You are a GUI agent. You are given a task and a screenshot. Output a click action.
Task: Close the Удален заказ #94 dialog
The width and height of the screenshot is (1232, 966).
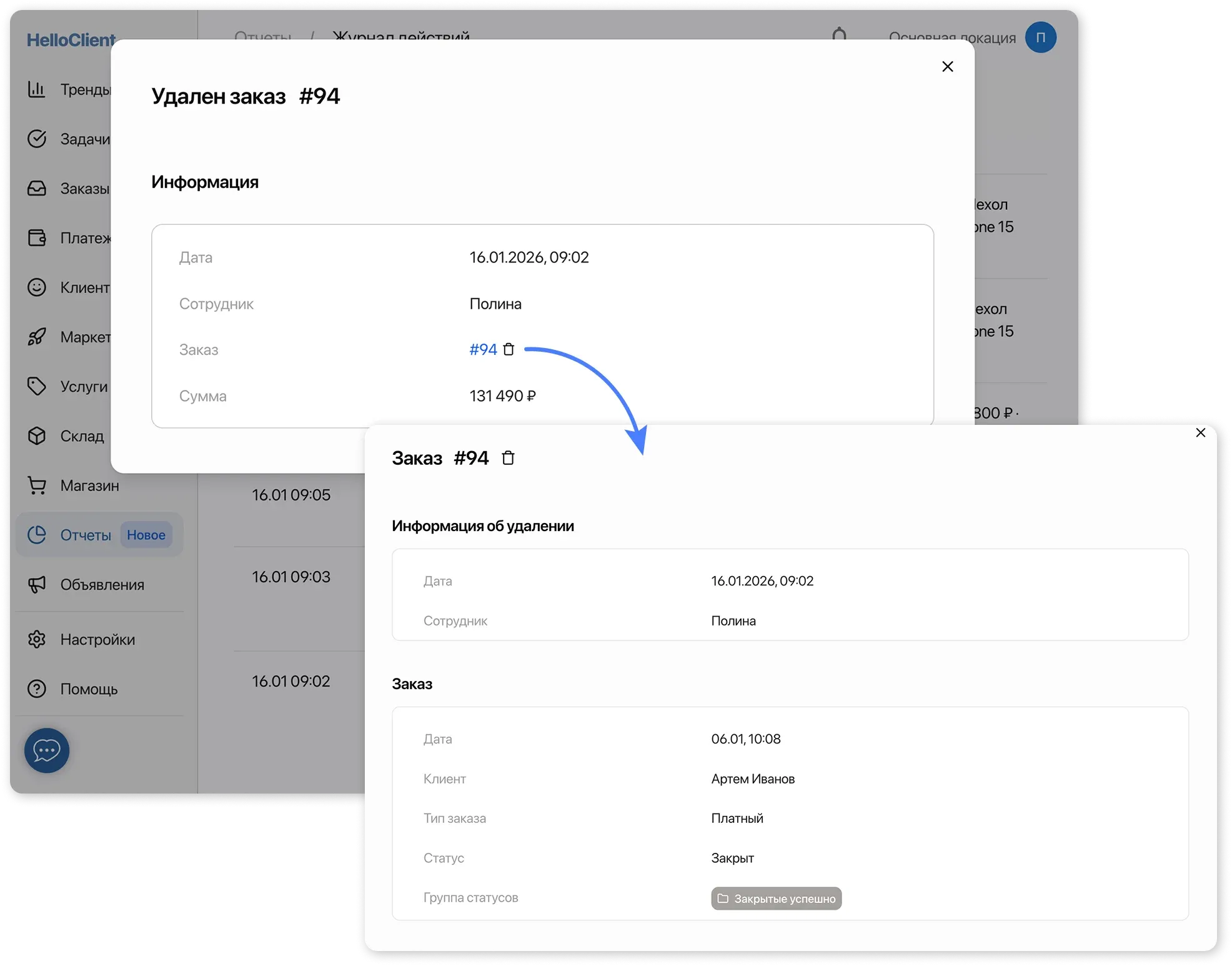[x=947, y=67]
